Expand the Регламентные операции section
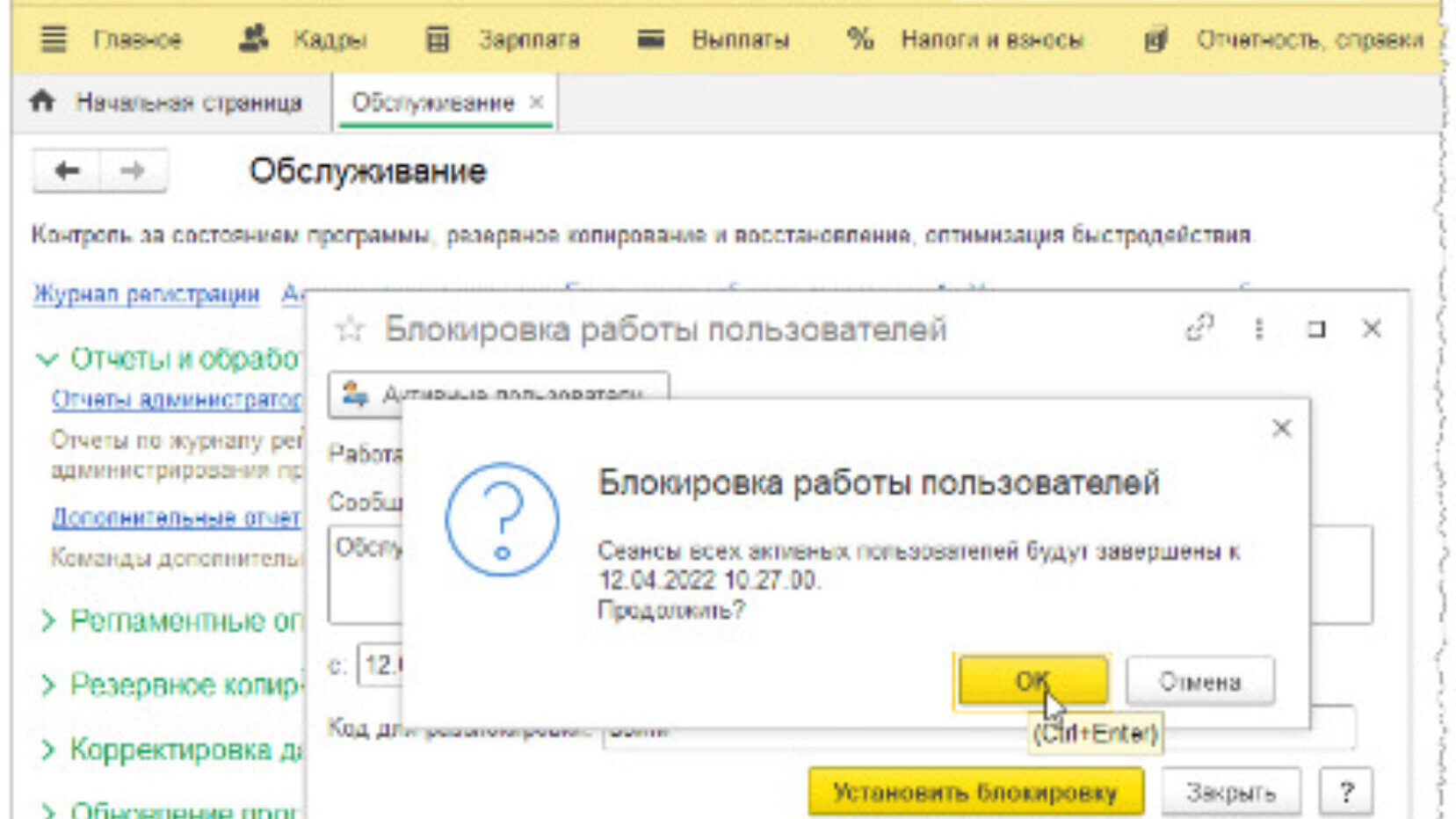This screenshot has height=819, width=1456. pyautogui.click(x=47, y=621)
